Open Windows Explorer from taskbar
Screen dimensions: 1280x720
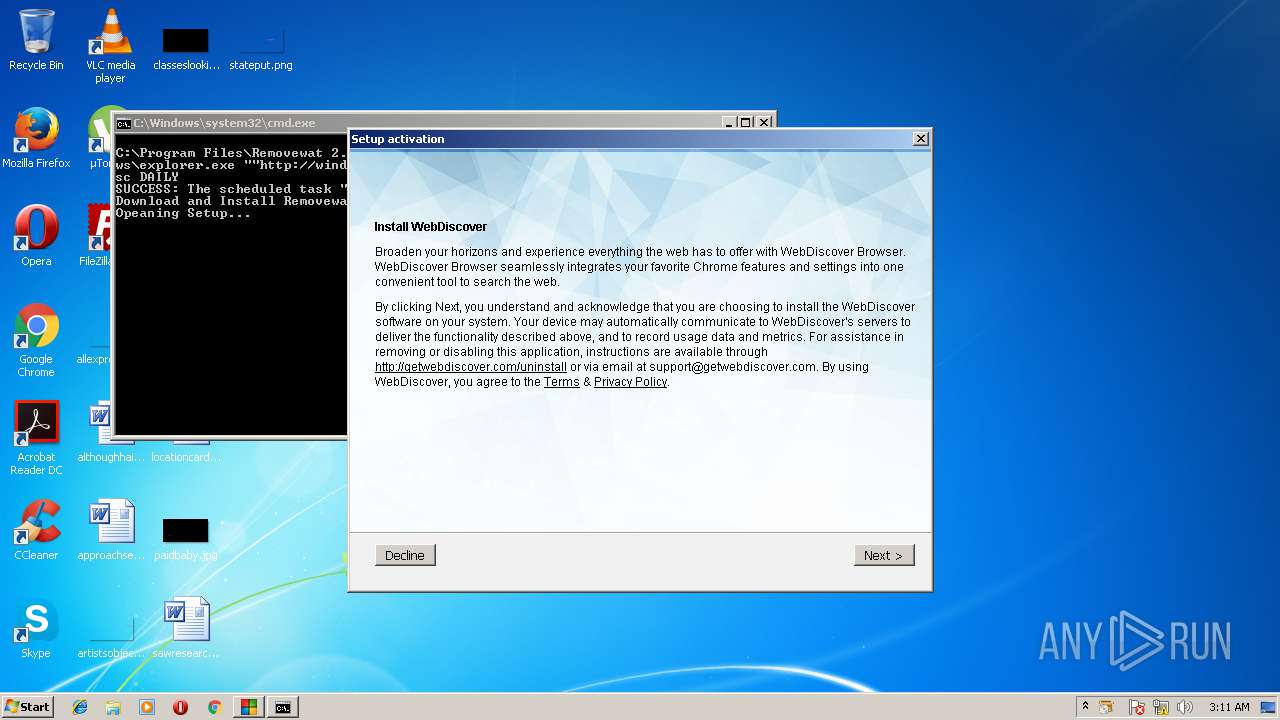click(113, 707)
